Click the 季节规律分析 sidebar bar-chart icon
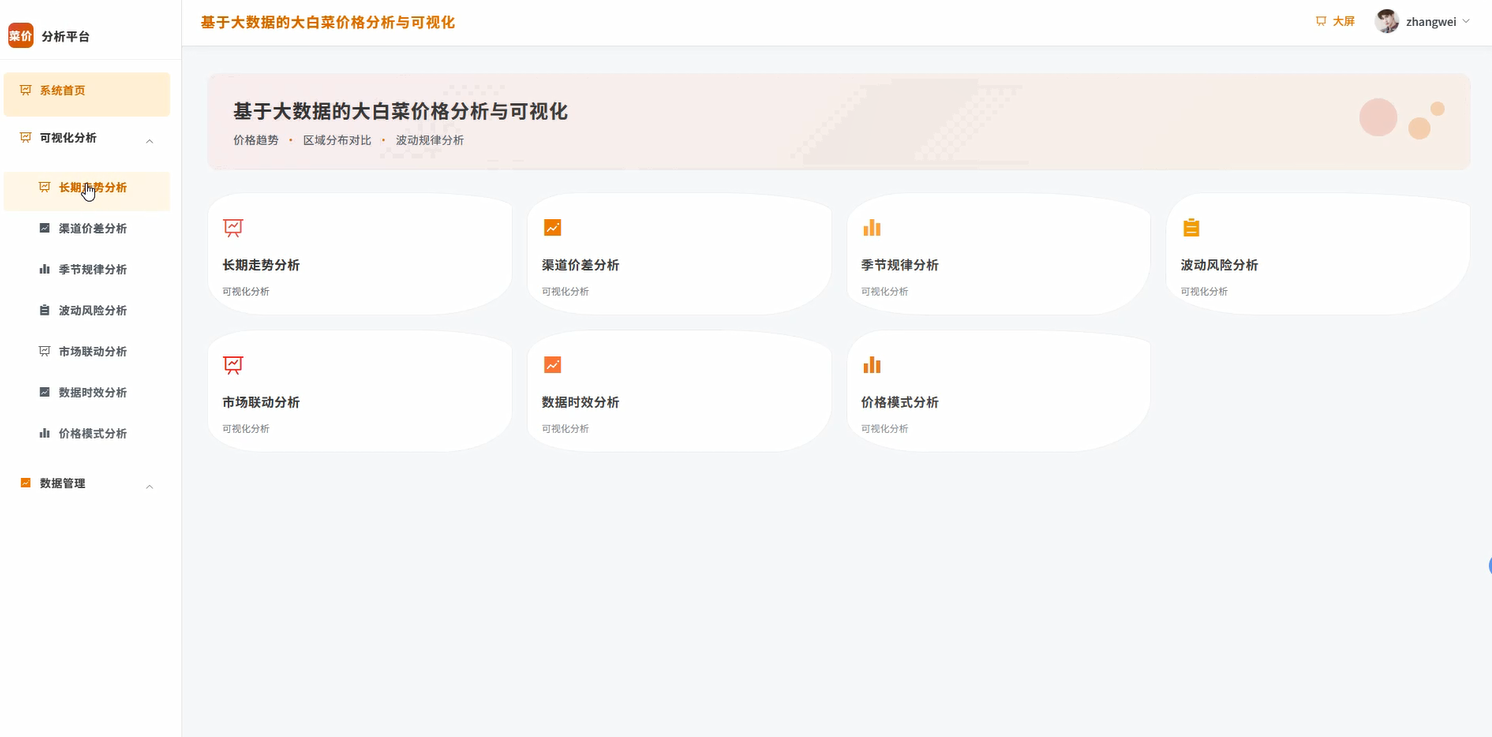This screenshot has width=1492, height=737. [44, 269]
